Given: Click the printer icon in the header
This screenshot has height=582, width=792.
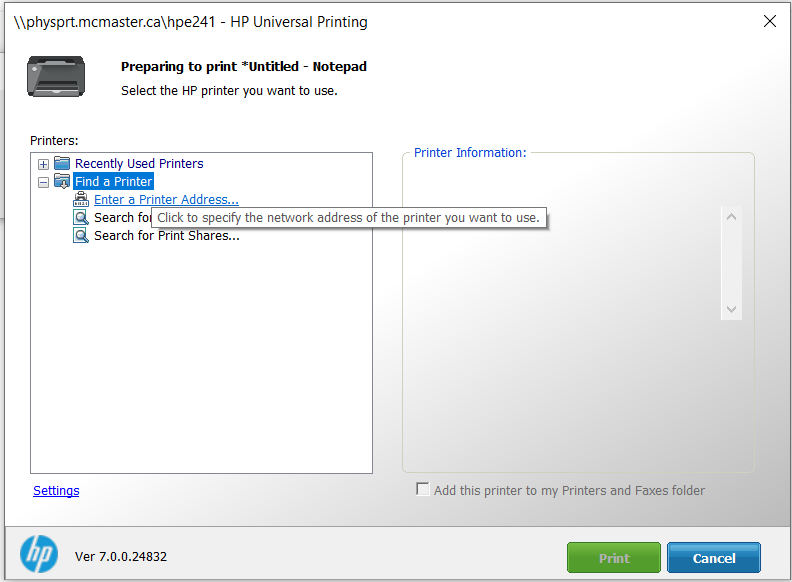Looking at the screenshot, I should click(56, 76).
